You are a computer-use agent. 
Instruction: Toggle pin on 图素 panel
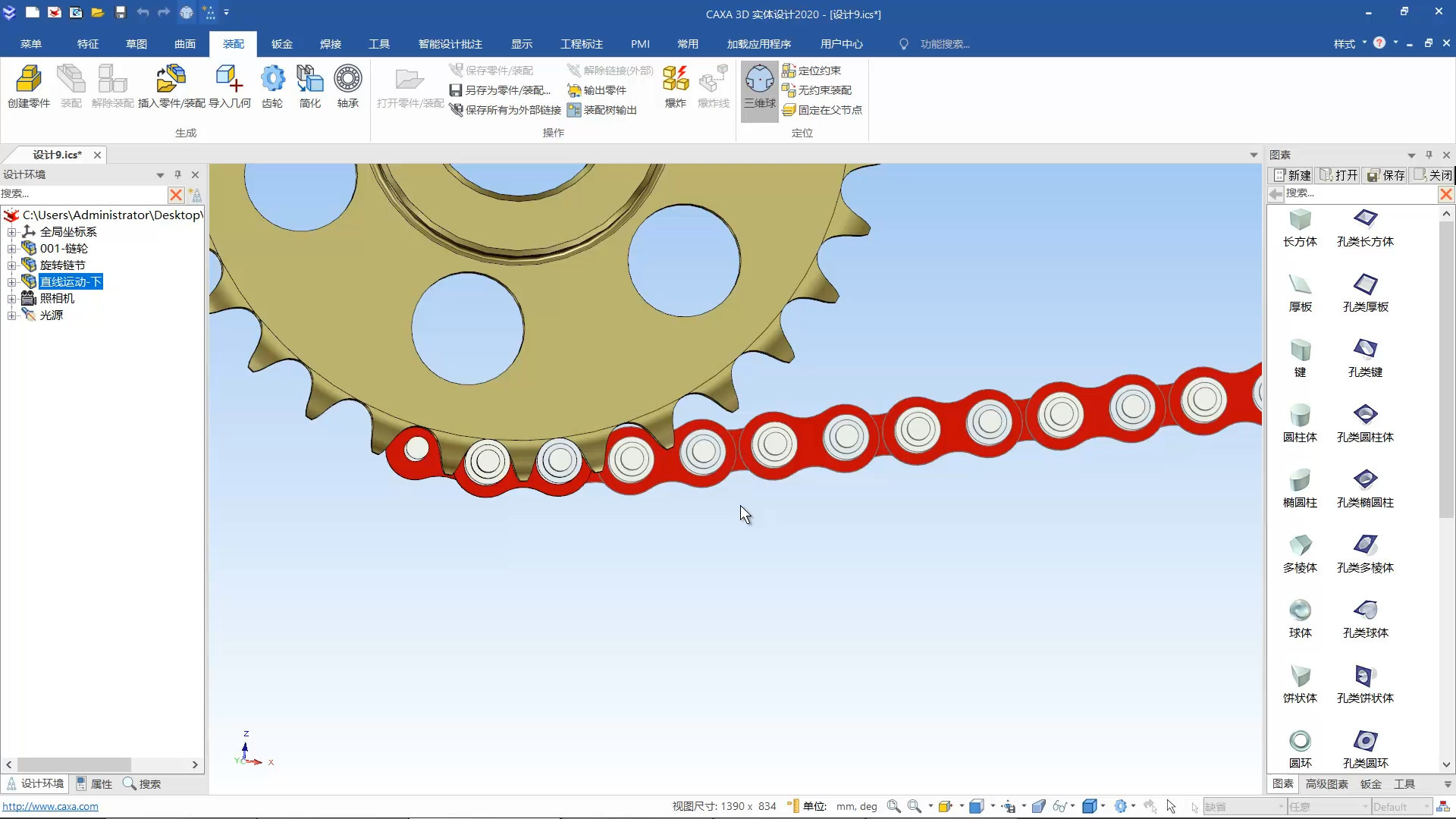pos(1429,155)
